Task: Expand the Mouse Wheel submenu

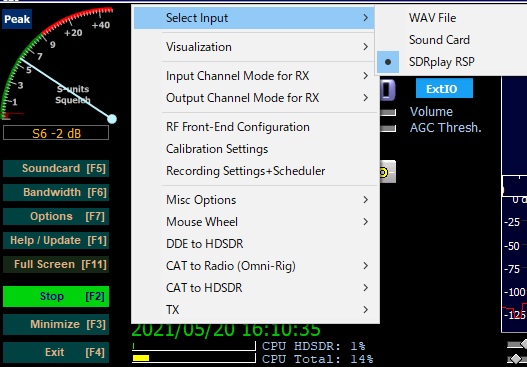Action: pos(254,222)
